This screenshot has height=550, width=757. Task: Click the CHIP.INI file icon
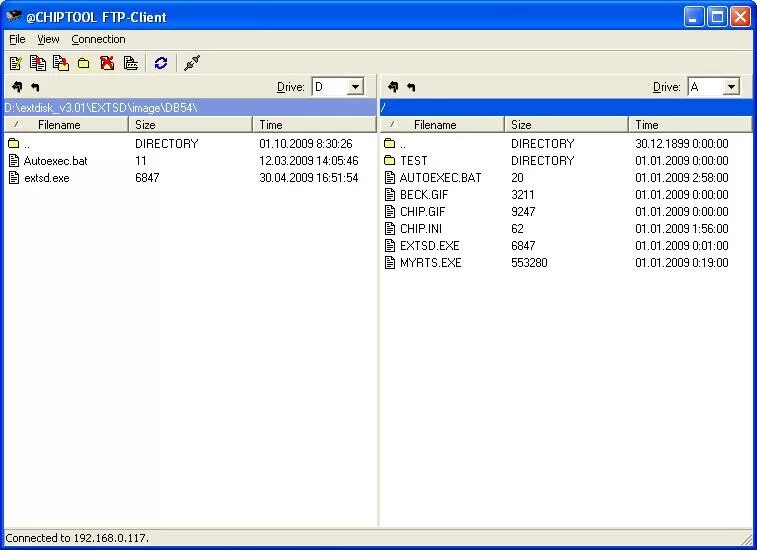390,228
